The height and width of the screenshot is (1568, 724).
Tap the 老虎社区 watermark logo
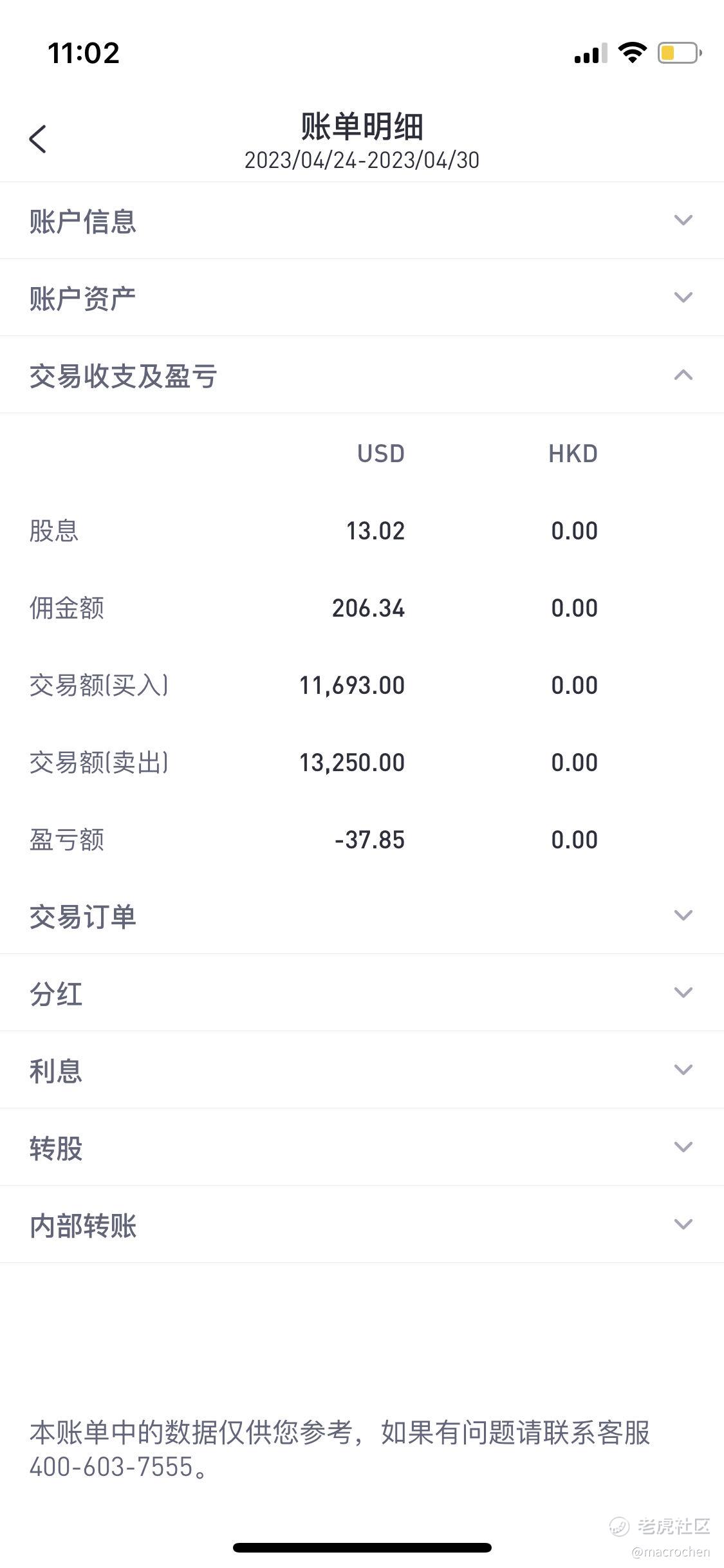[x=660, y=1526]
